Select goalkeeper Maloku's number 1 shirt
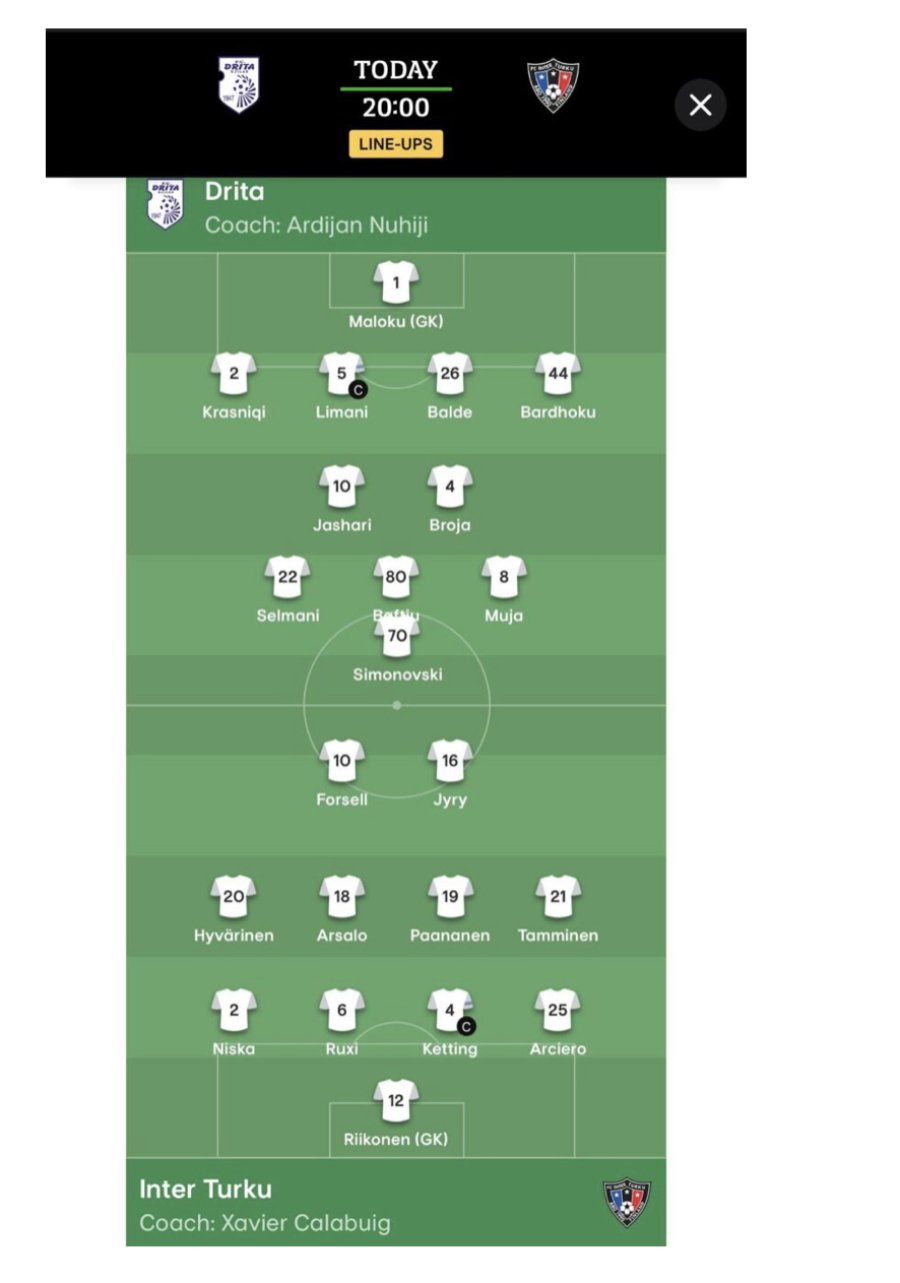This screenshot has height=1283, width=900. point(396,283)
